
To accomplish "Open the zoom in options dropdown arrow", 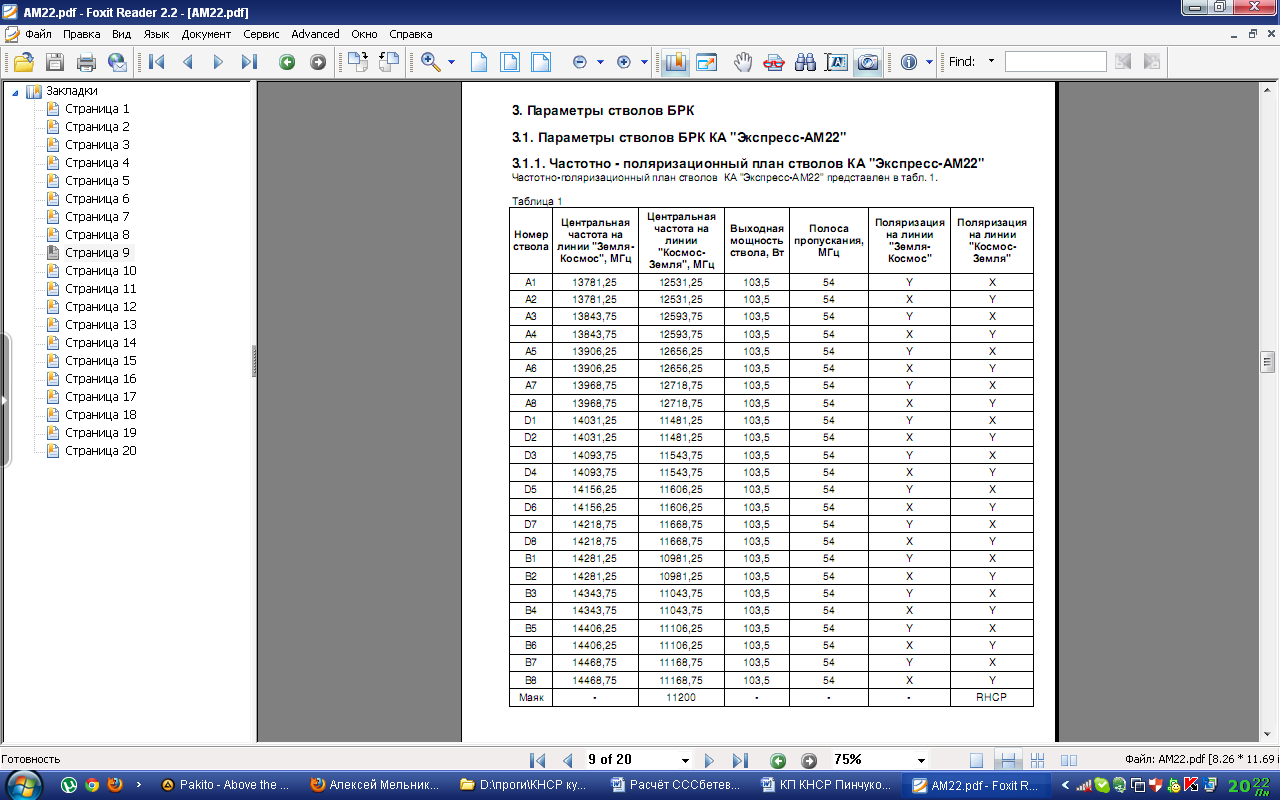I will coord(645,62).
